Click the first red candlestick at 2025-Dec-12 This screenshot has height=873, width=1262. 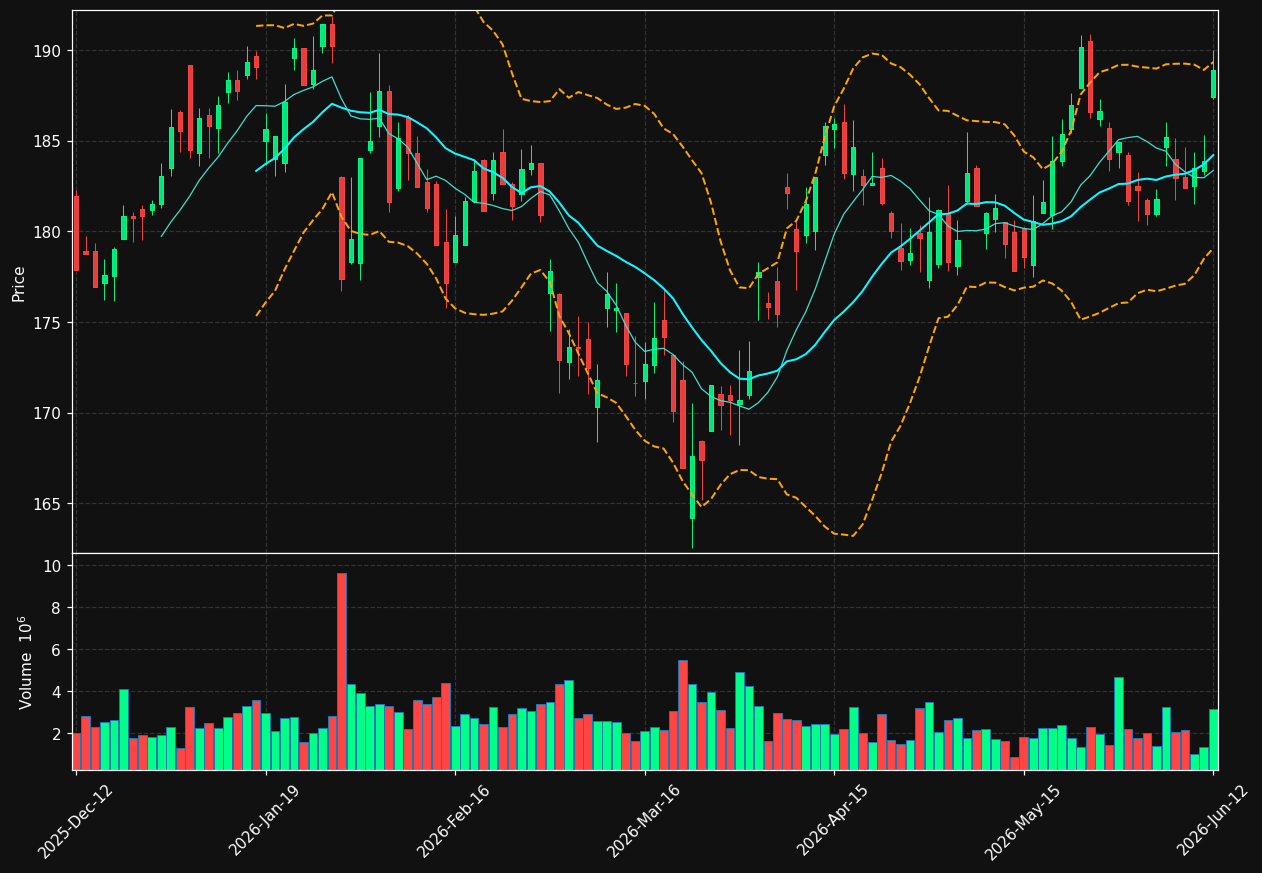tap(76, 233)
